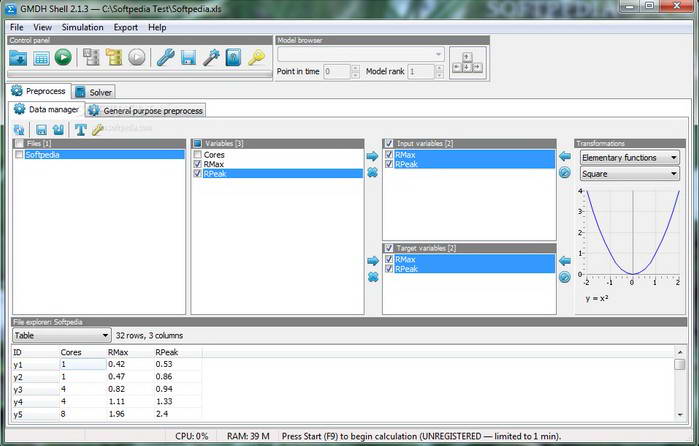Click the blue arrow adding to Input variables
This screenshot has width=699, height=446.
click(x=372, y=156)
